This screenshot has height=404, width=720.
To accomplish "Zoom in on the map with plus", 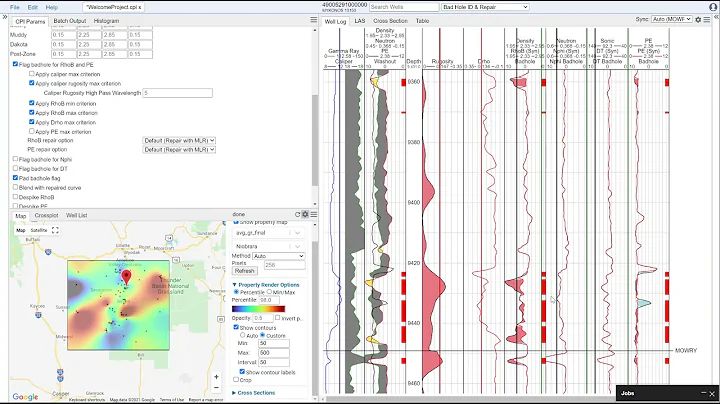I will point(216,377).
